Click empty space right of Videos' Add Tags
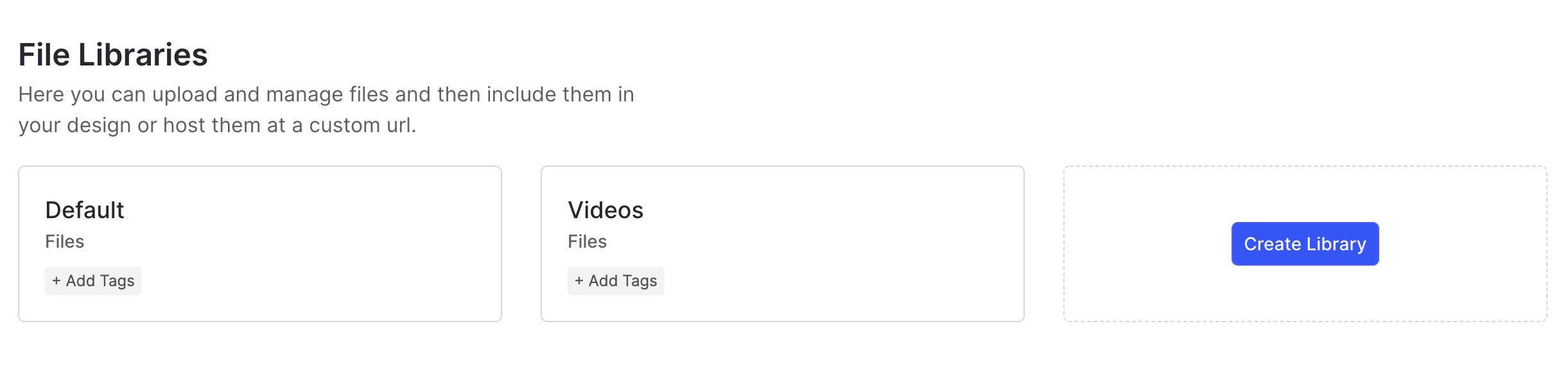The image size is (1568, 385). click(x=835, y=282)
